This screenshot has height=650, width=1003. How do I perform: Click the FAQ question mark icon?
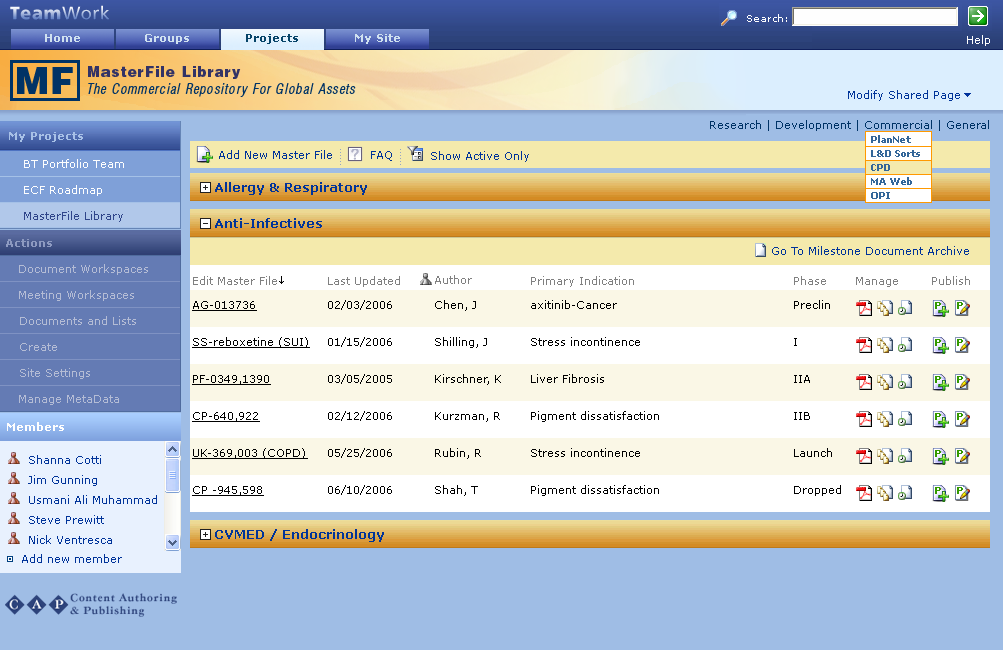click(355, 154)
